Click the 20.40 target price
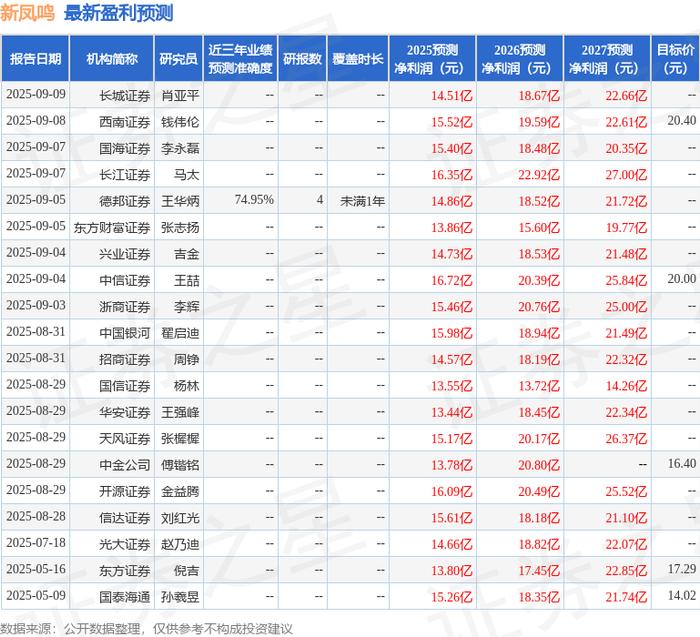 [x=682, y=121]
